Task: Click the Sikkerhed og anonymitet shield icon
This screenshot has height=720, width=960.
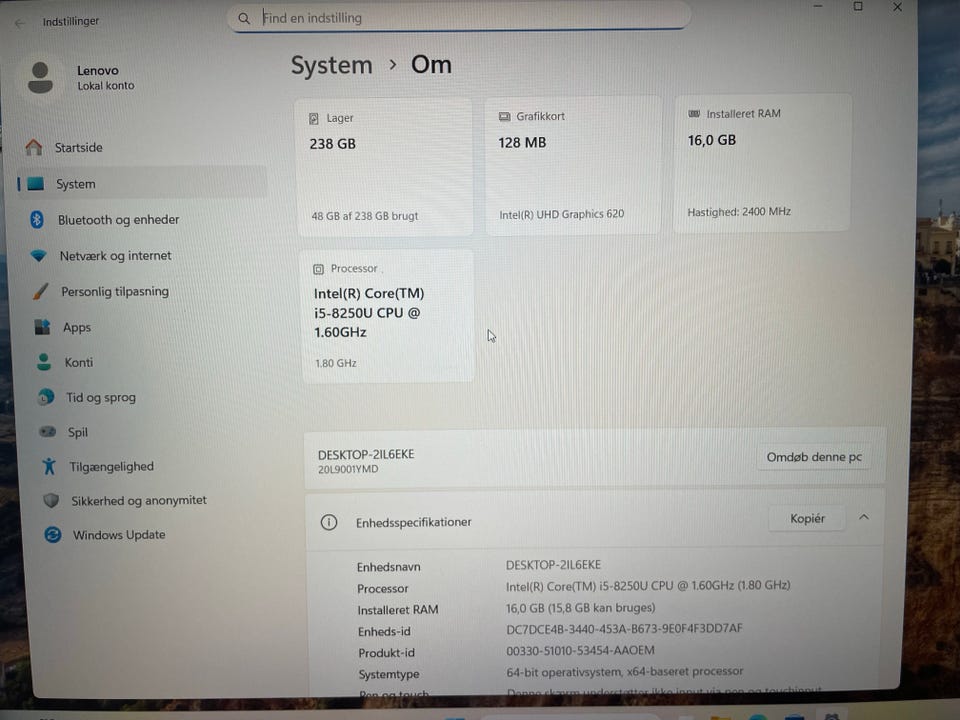Action: pos(51,501)
